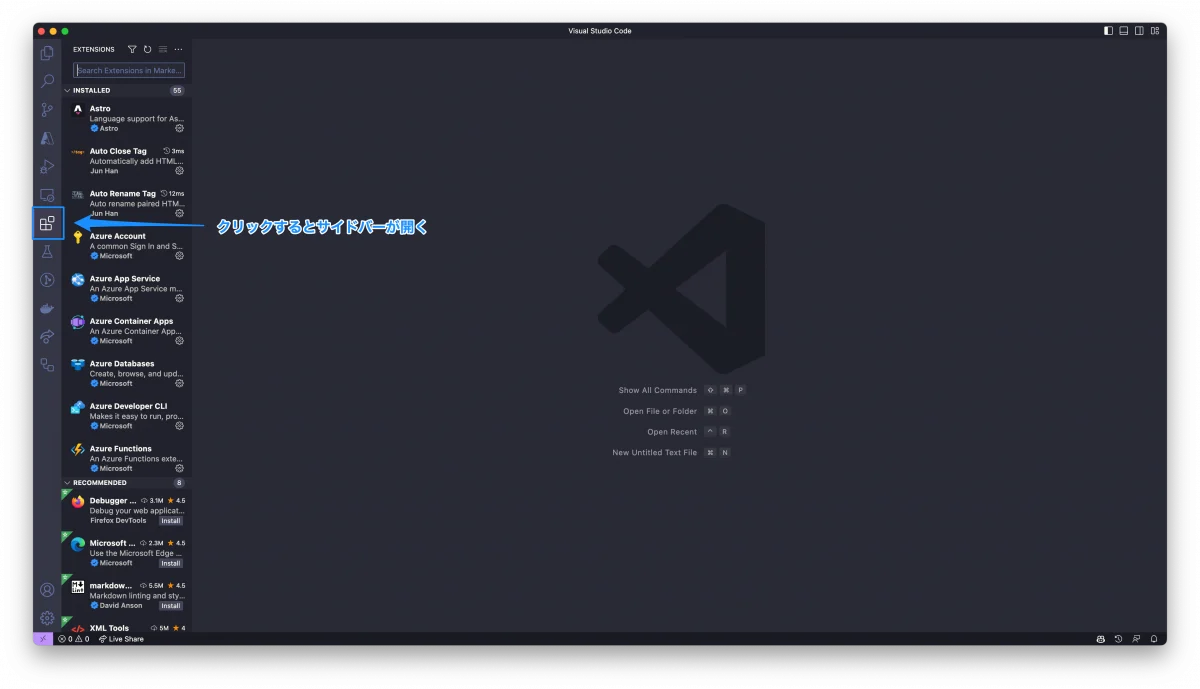
Task: Select the Auto Close Tag extension
Action: click(126, 161)
